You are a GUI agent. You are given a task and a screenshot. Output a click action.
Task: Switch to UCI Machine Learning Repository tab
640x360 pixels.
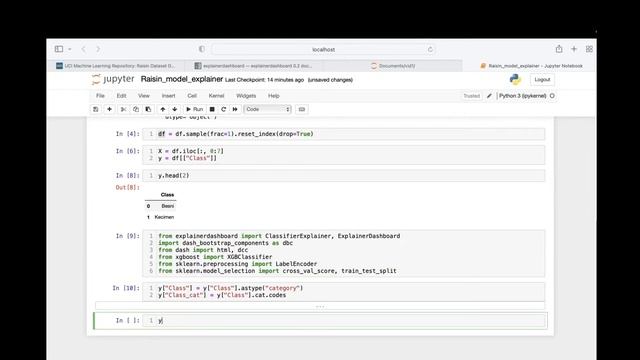click(x=116, y=66)
